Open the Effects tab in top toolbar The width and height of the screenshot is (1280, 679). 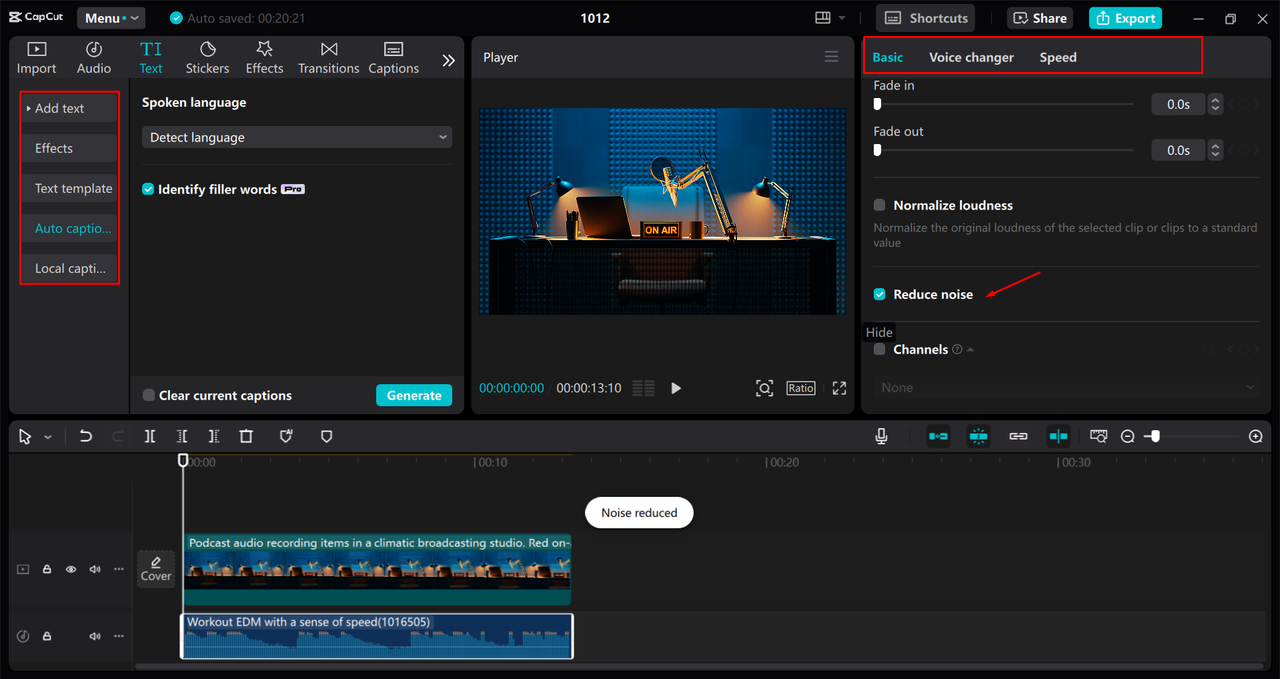264,58
